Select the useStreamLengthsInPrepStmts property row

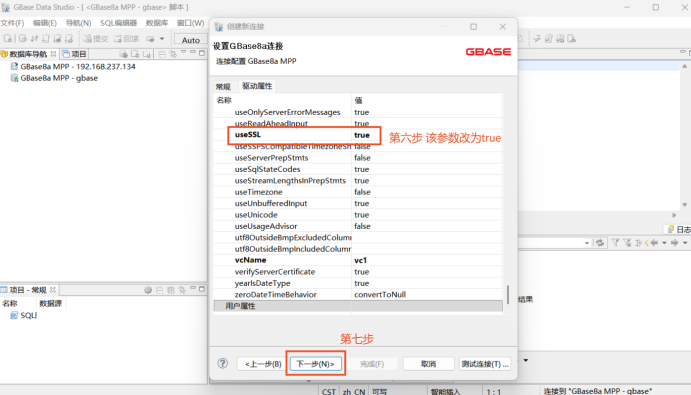point(357,181)
